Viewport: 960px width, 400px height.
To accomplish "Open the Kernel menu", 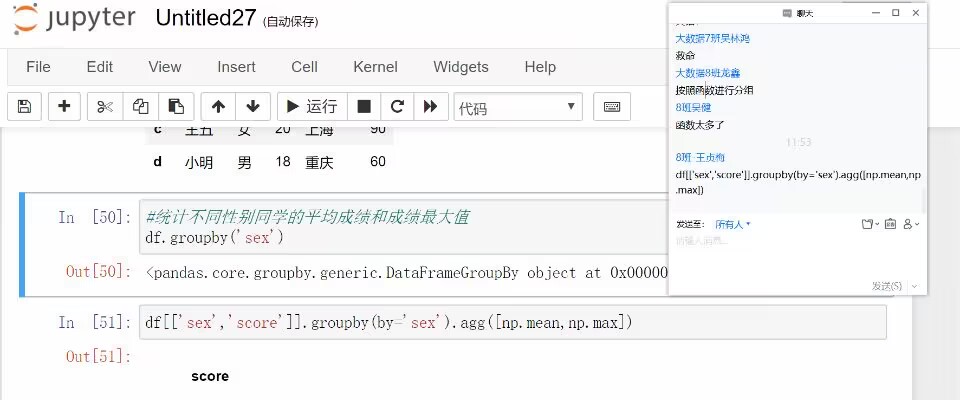I will coord(375,67).
